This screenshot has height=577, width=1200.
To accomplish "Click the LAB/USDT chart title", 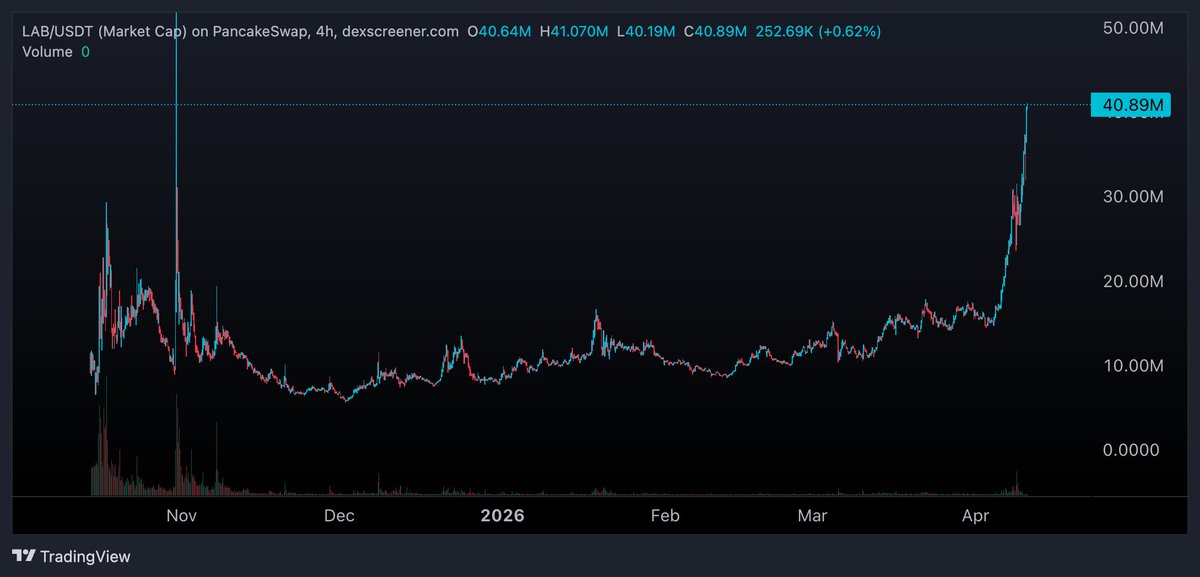I will pos(240,32).
